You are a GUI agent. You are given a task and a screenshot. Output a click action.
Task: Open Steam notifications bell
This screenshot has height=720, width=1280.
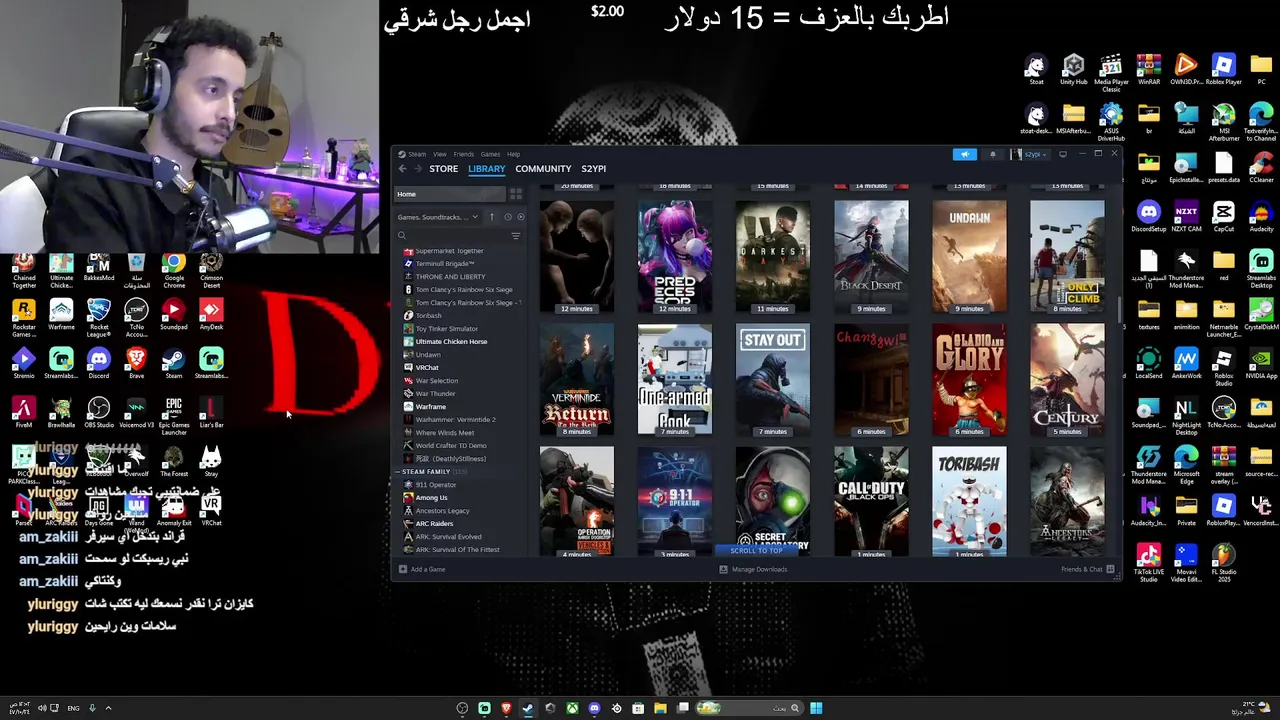point(993,154)
